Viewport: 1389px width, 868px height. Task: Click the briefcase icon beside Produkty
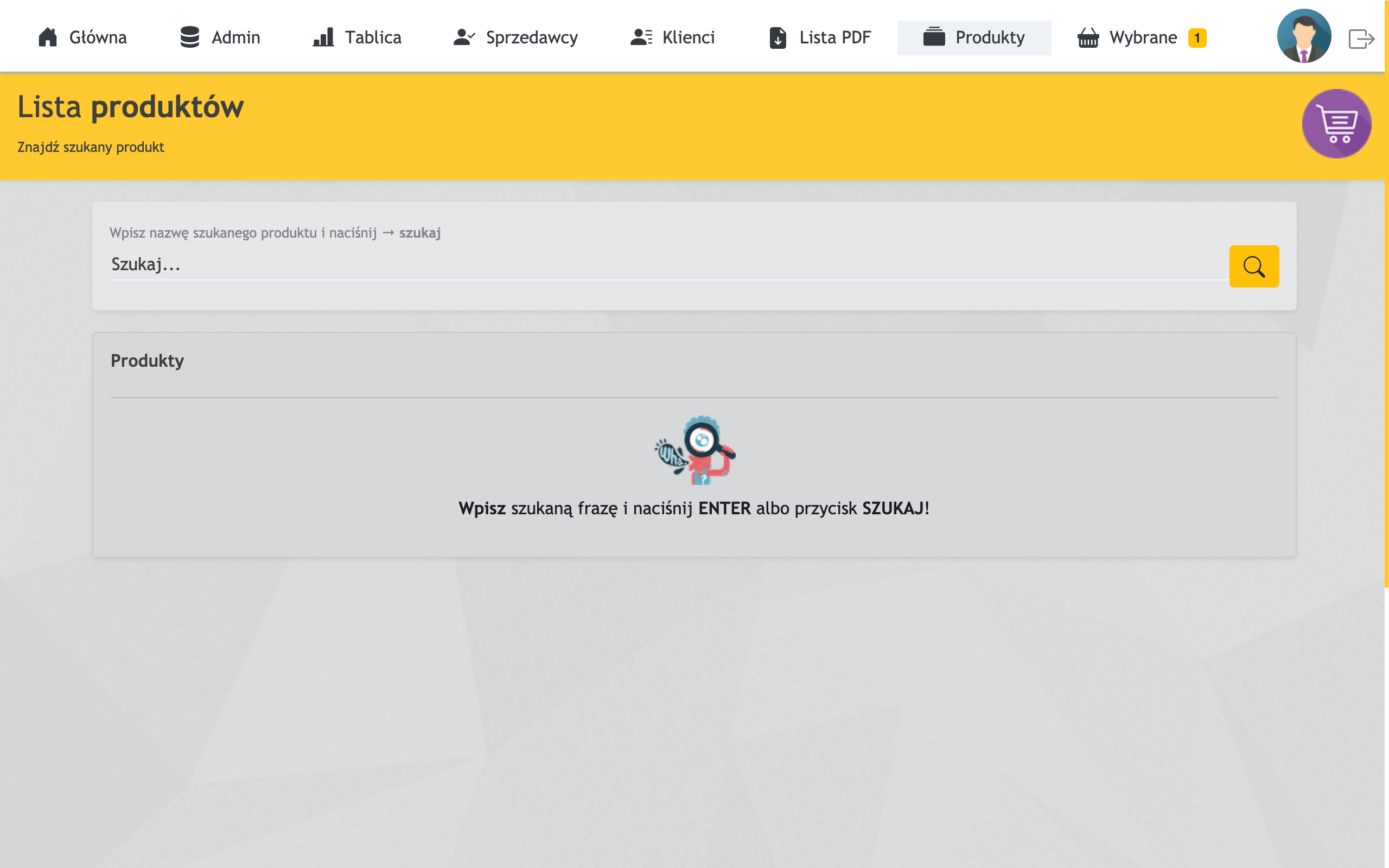pos(934,37)
